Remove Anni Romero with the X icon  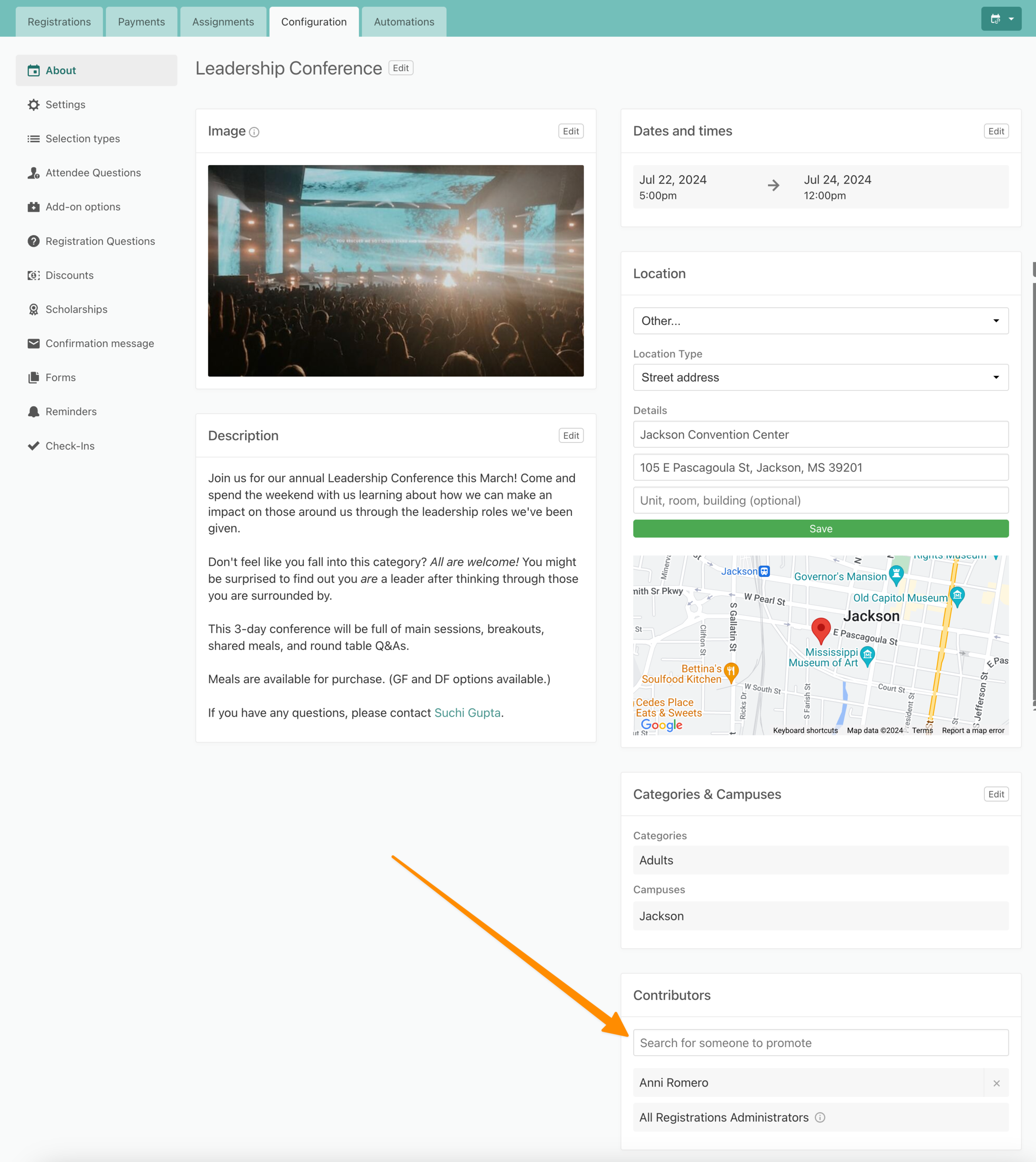tap(996, 1083)
